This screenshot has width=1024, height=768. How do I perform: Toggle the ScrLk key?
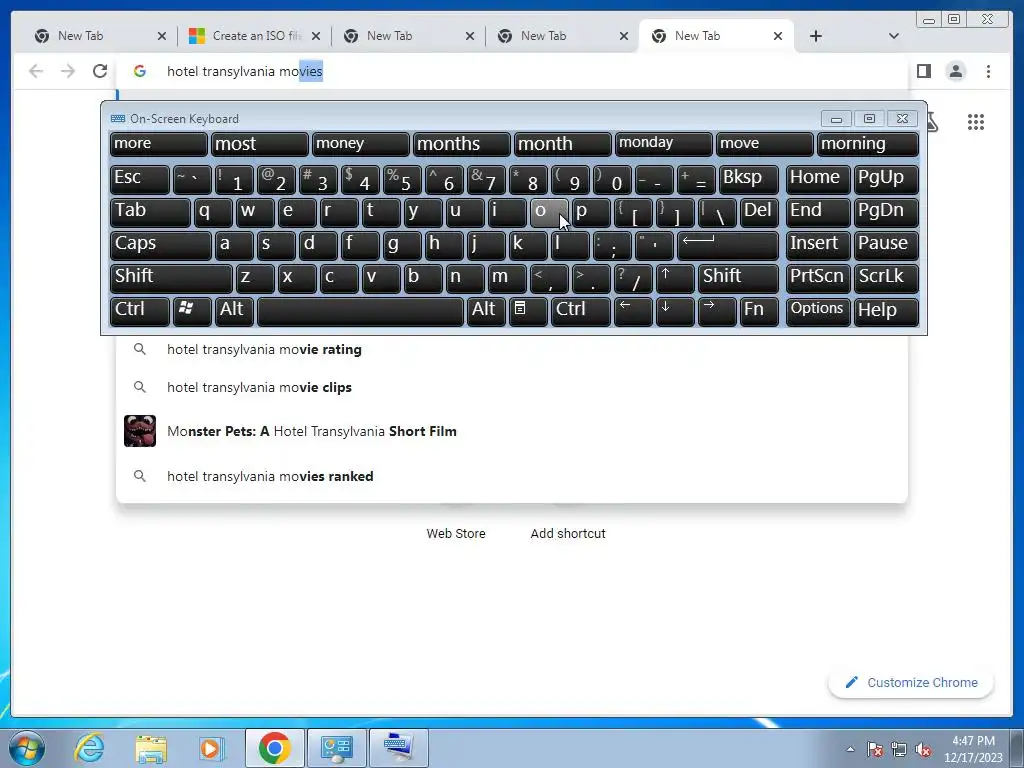[x=886, y=278]
